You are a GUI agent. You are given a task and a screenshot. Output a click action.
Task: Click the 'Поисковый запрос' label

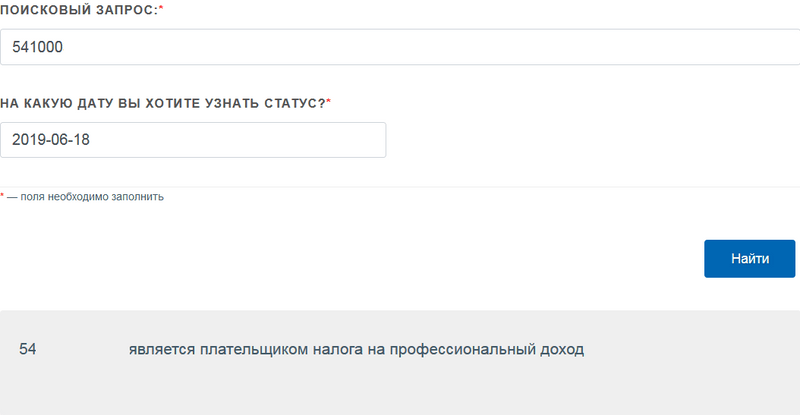pos(78,8)
